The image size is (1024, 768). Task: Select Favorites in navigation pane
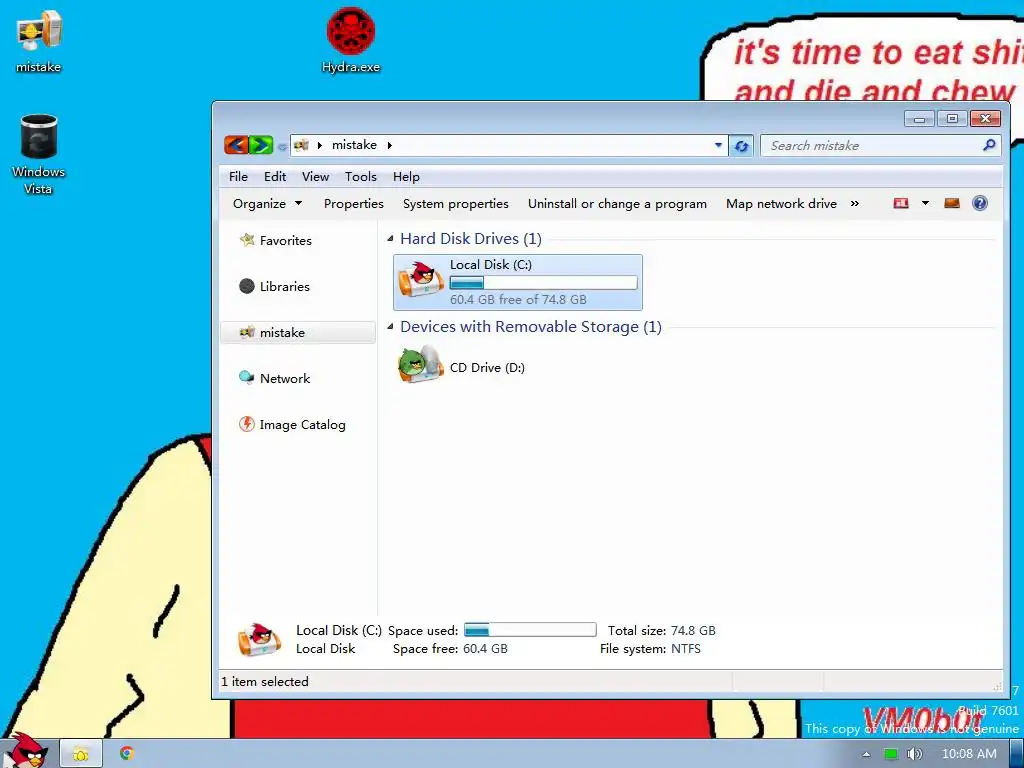click(285, 240)
